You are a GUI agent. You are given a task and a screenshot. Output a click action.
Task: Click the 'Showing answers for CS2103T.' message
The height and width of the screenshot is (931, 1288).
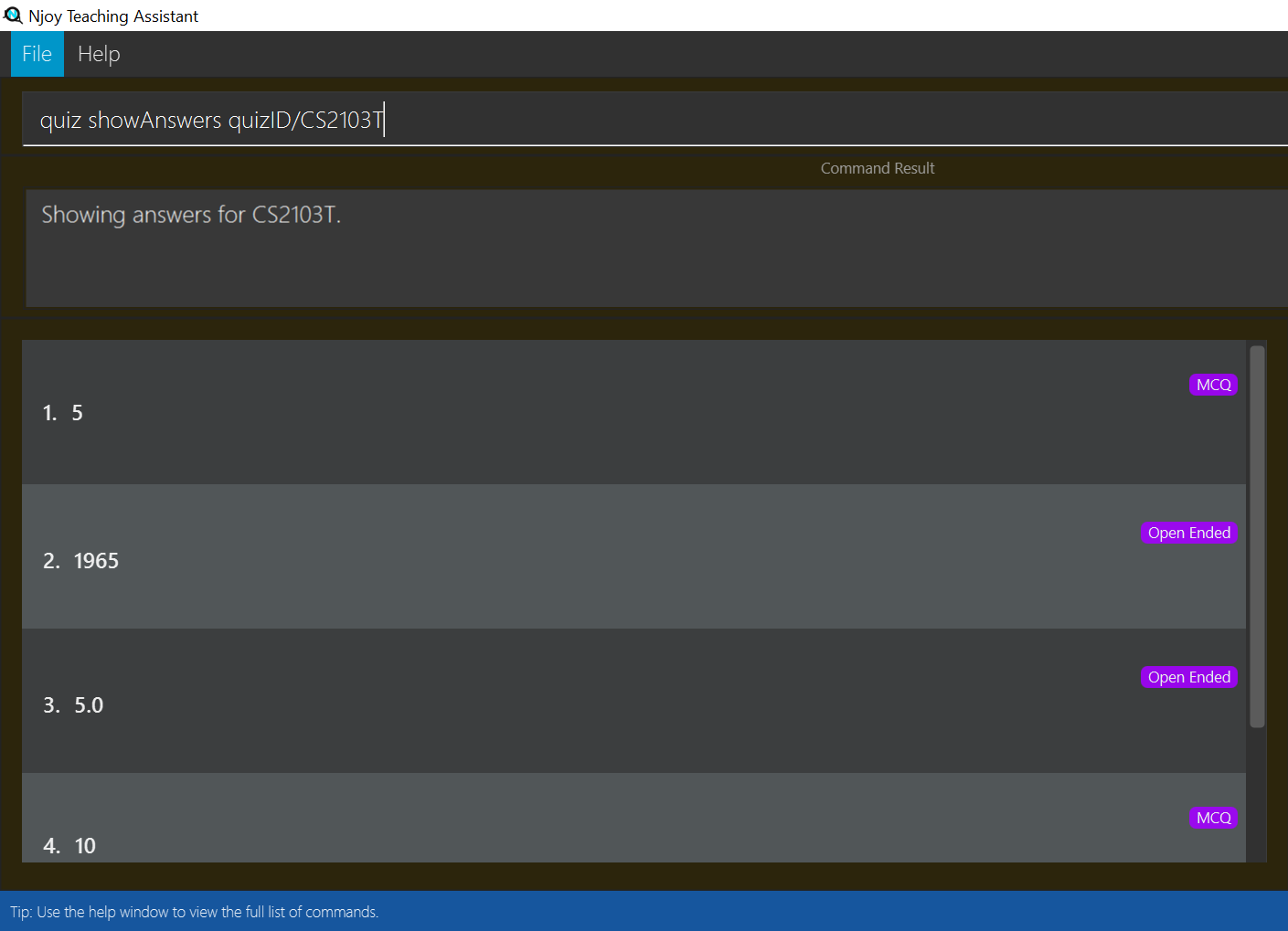(x=191, y=215)
